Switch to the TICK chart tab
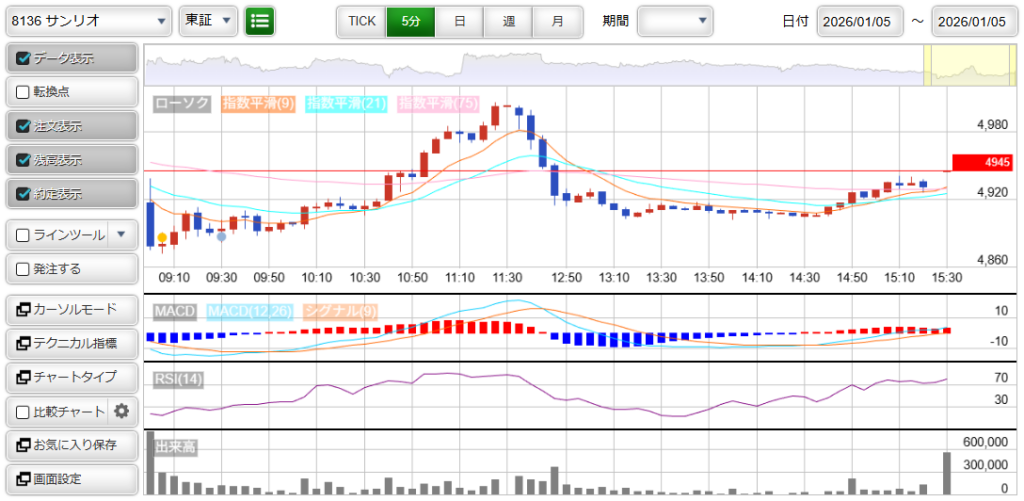The height and width of the screenshot is (501, 1024). tap(361, 20)
